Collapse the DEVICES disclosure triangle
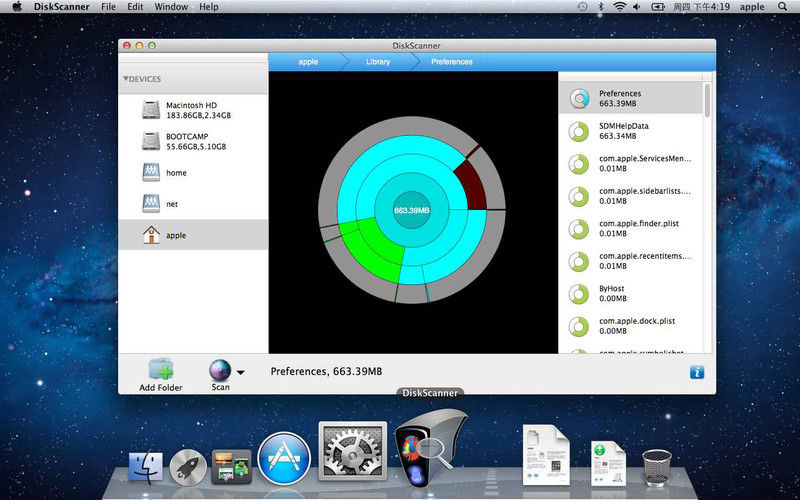This screenshot has height=500, width=800. 126,79
